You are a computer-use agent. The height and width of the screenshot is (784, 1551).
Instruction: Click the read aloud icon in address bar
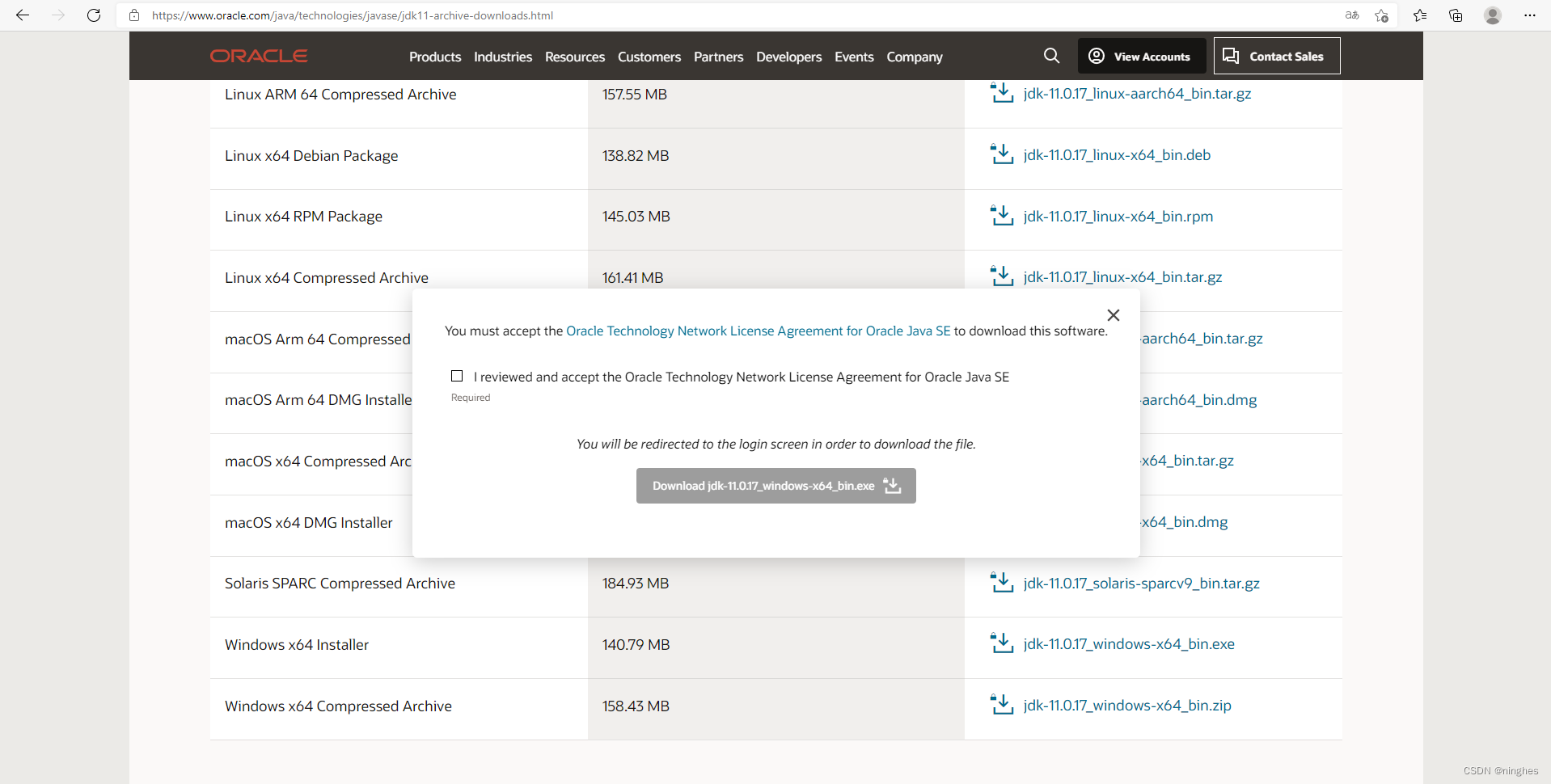tap(1352, 15)
